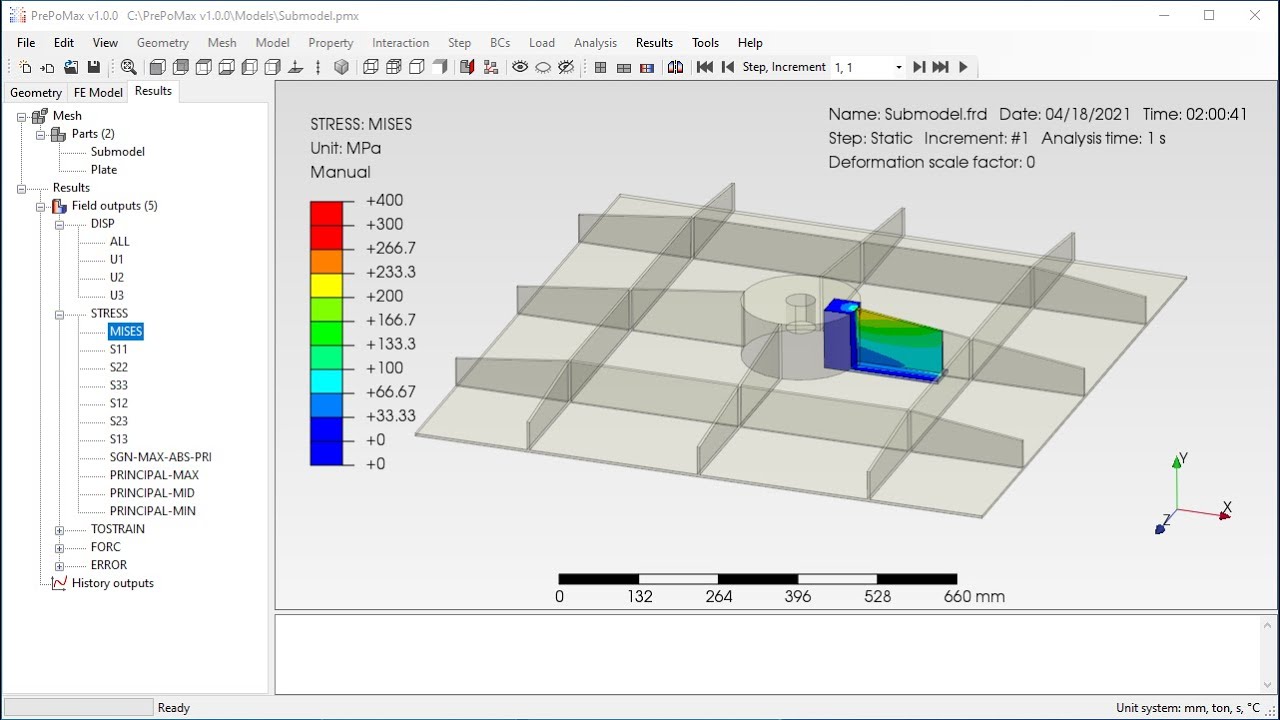Click the red exploded view network icon
Screen dimensions: 1280x720
[490, 67]
